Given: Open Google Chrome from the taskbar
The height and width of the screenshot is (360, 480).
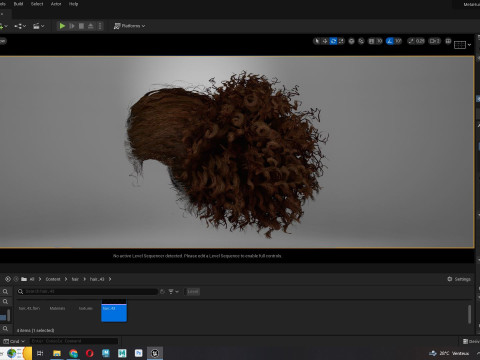Looking at the screenshot, I should 73,353.
